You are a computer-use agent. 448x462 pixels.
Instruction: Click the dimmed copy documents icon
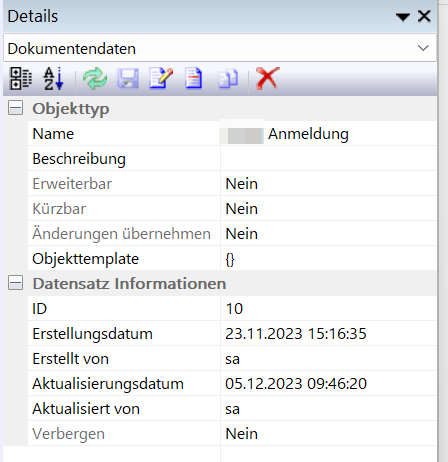[228, 79]
